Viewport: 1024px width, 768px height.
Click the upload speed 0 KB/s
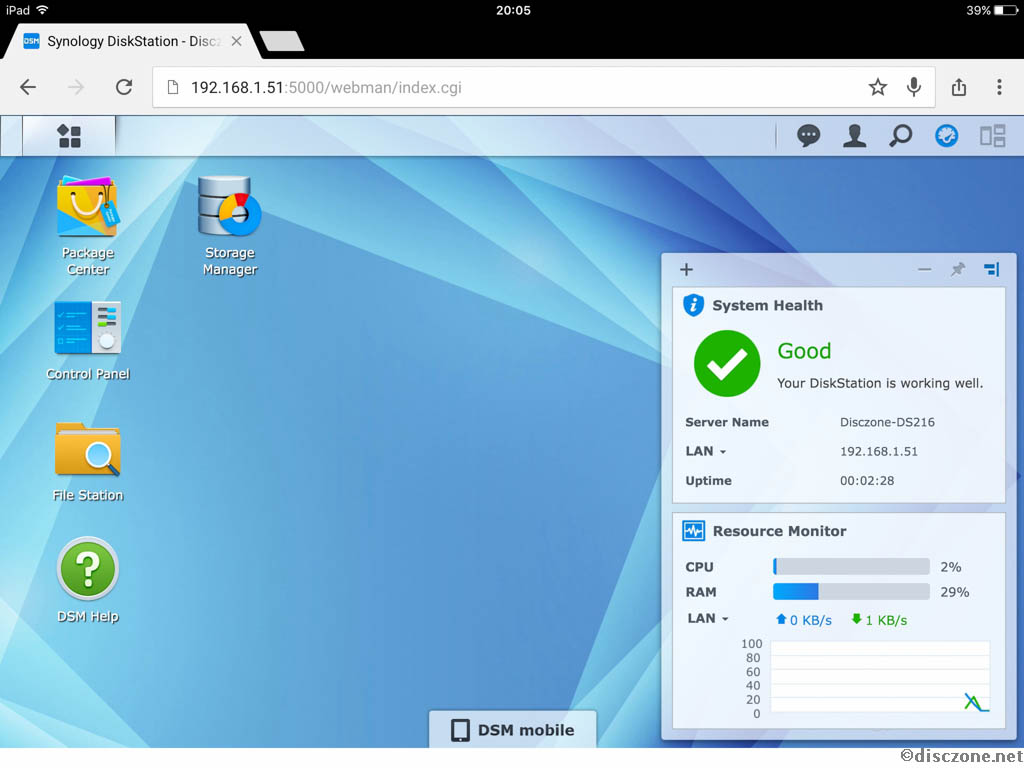click(x=804, y=620)
